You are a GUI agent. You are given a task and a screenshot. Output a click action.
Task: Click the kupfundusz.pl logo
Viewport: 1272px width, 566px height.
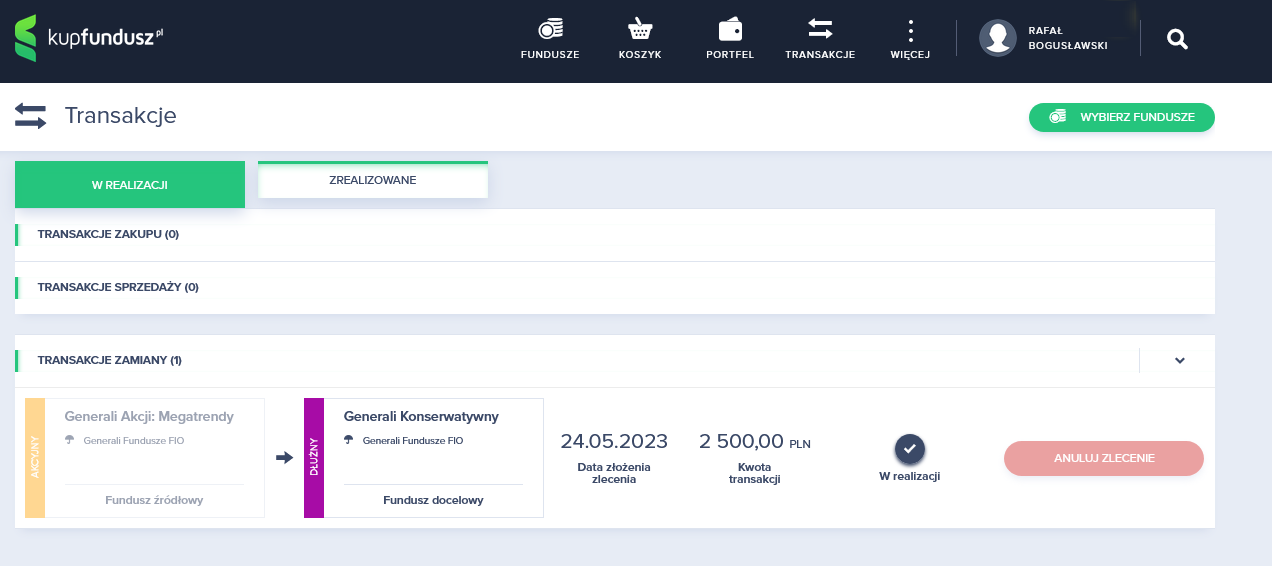tap(89, 39)
